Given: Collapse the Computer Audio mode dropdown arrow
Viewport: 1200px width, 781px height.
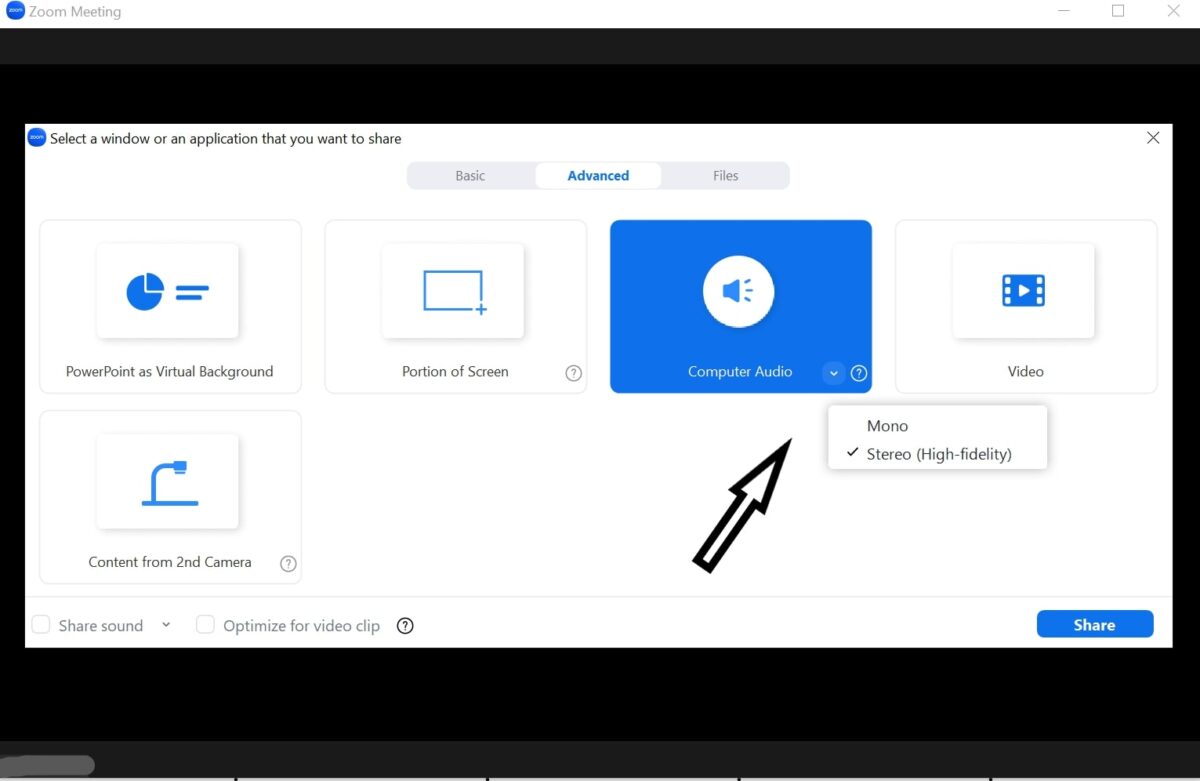Looking at the screenshot, I should coord(834,373).
